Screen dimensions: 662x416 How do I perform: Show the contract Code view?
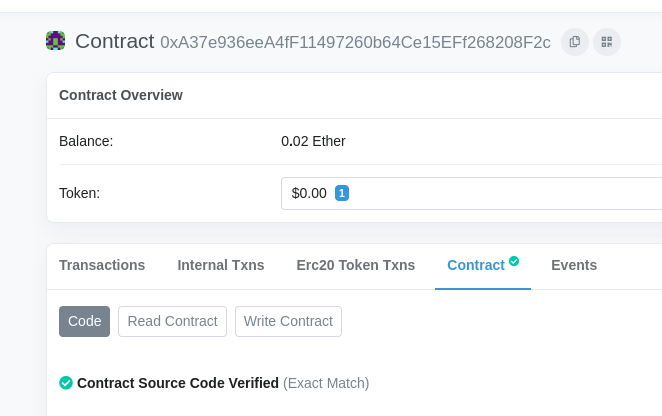point(85,321)
